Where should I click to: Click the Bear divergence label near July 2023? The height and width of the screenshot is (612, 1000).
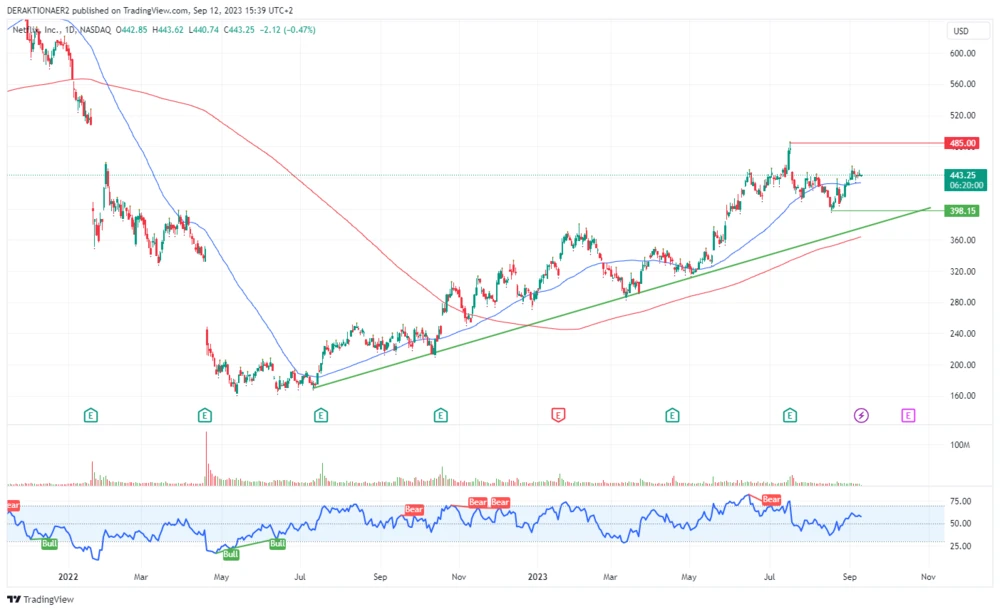pyautogui.click(x=771, y=499)
